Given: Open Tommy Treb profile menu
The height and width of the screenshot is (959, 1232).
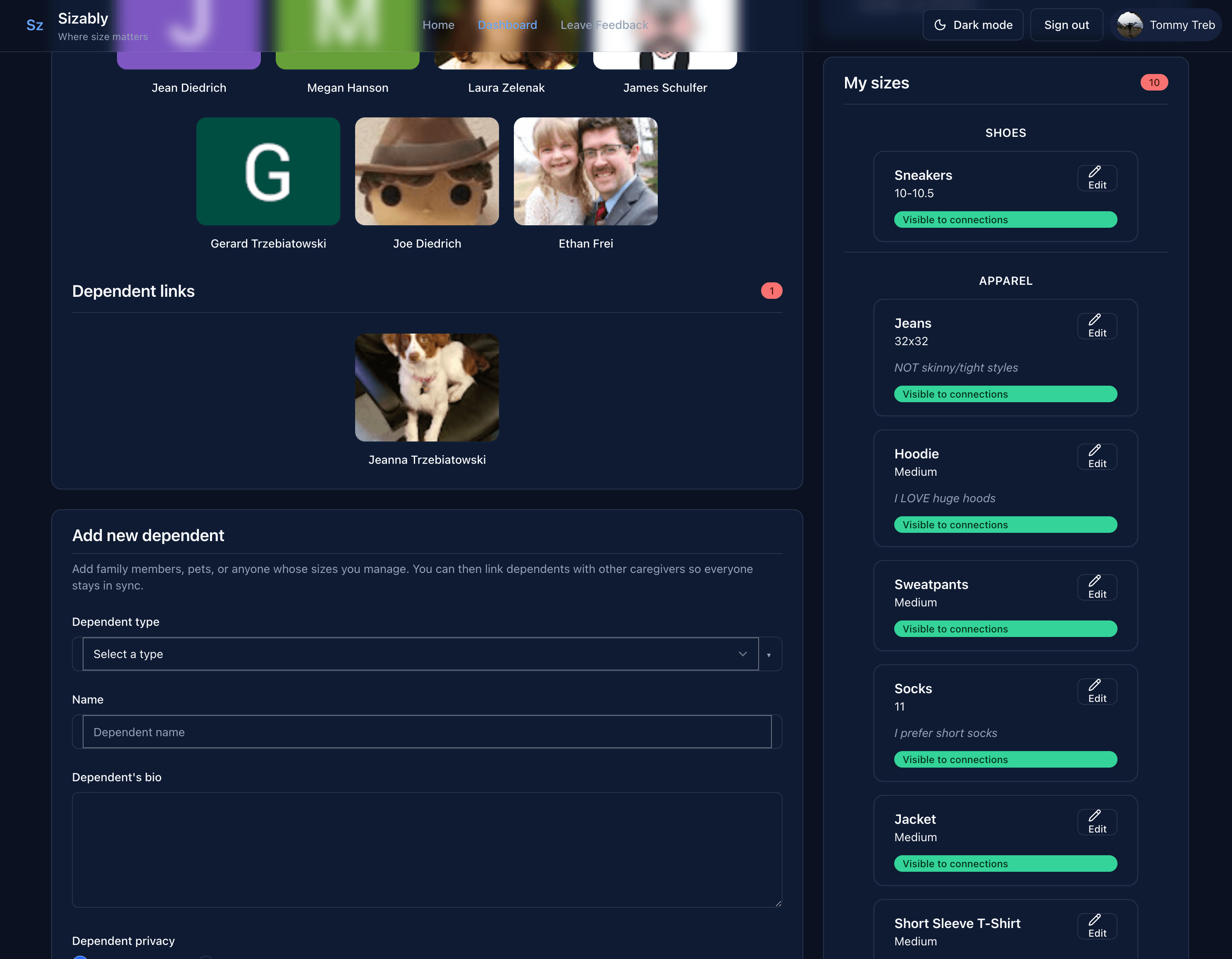Looking at the screenshot, I should (x=1166, y=25).
